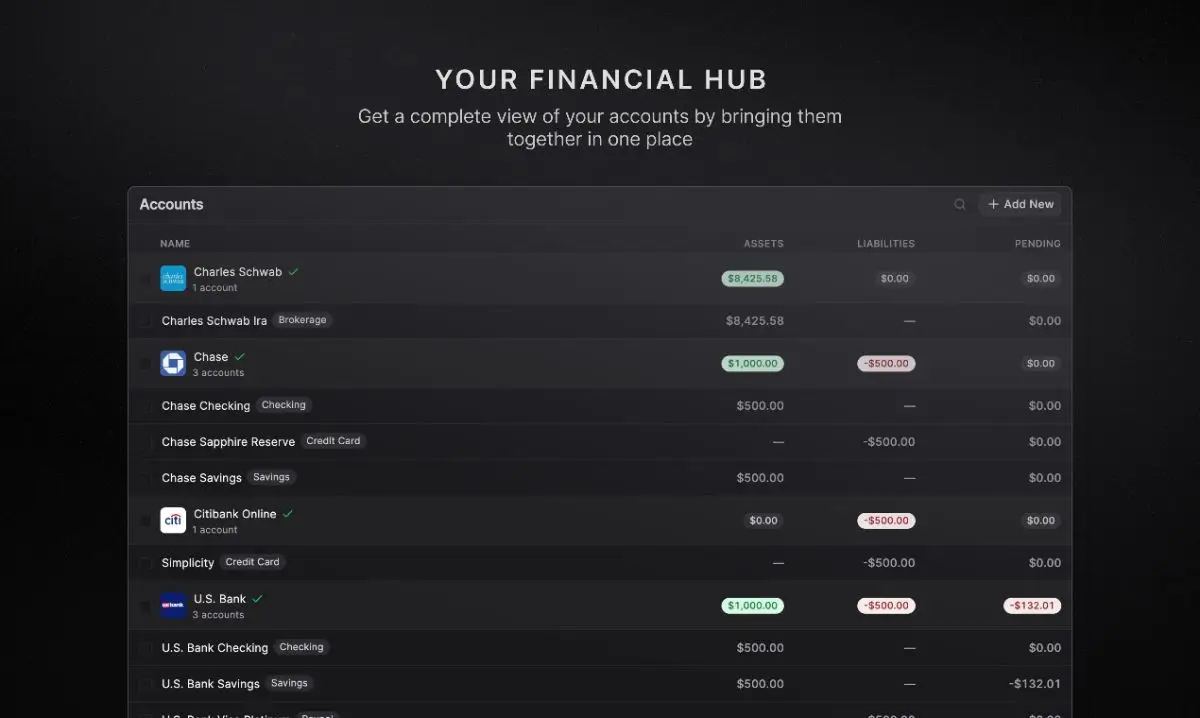Screen dimensions: 1200x718
Task: Click the green checkmark beside Charles Schwab
Action: tap(293, 271)
